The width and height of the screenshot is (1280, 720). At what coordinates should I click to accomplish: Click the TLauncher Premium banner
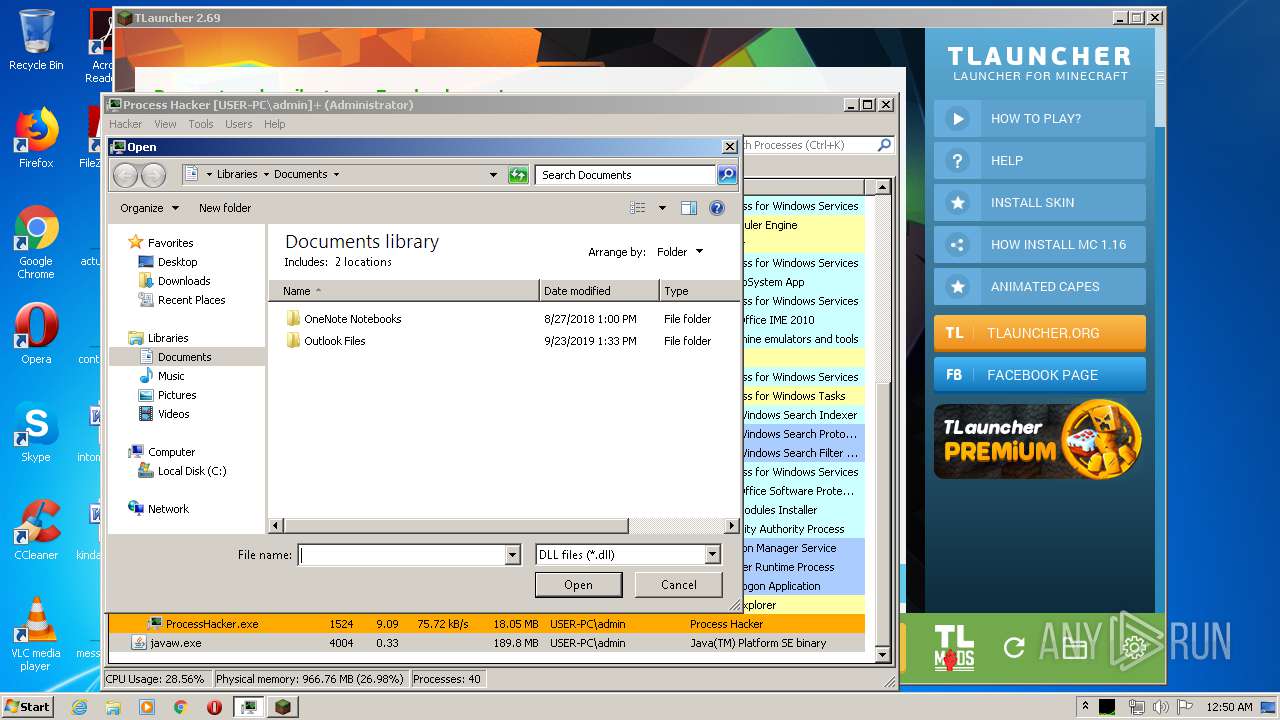click(x=1038, y=440)
